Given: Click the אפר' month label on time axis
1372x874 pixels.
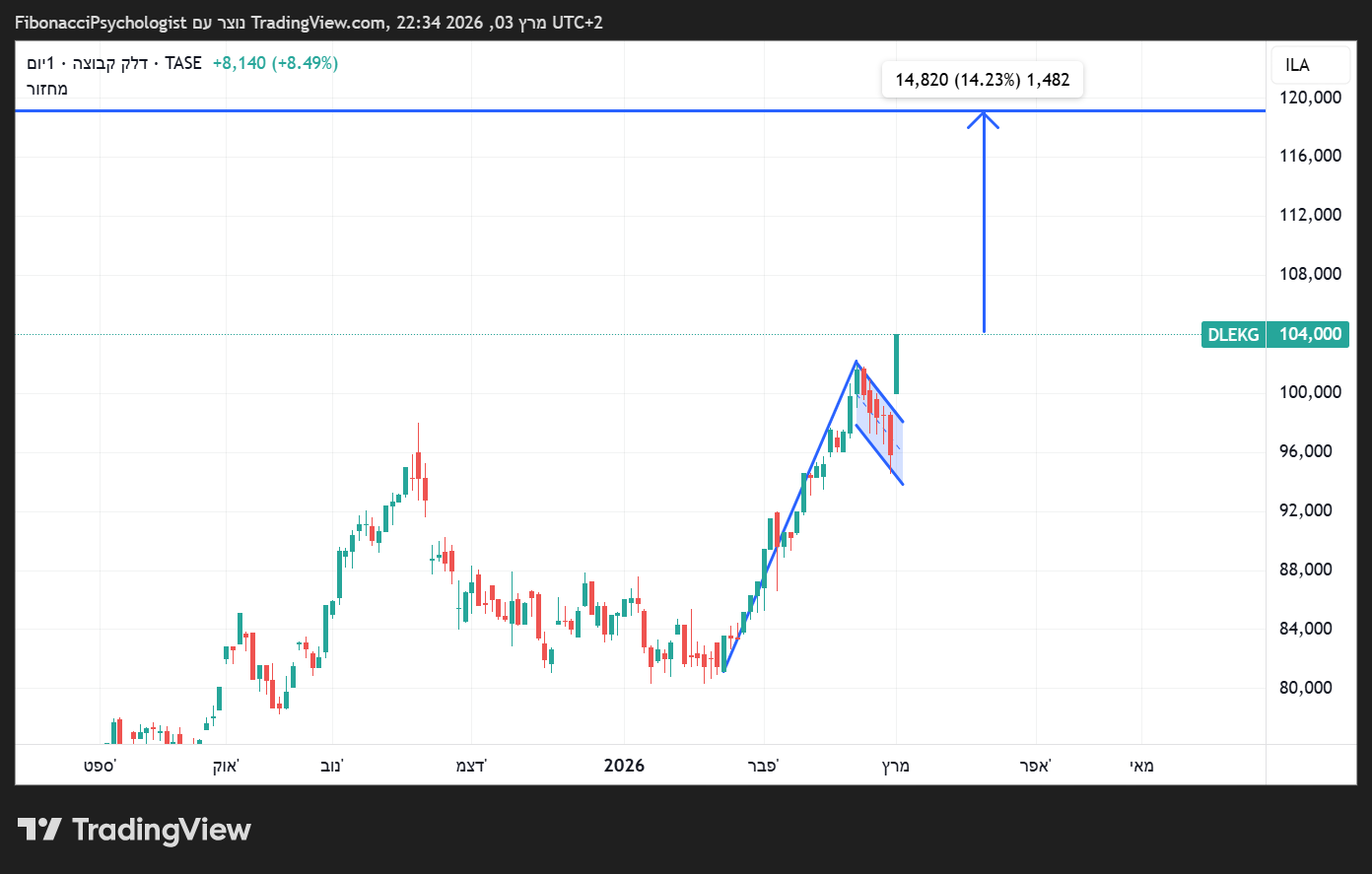Looking at the screenshot, I should [1035, 766].
